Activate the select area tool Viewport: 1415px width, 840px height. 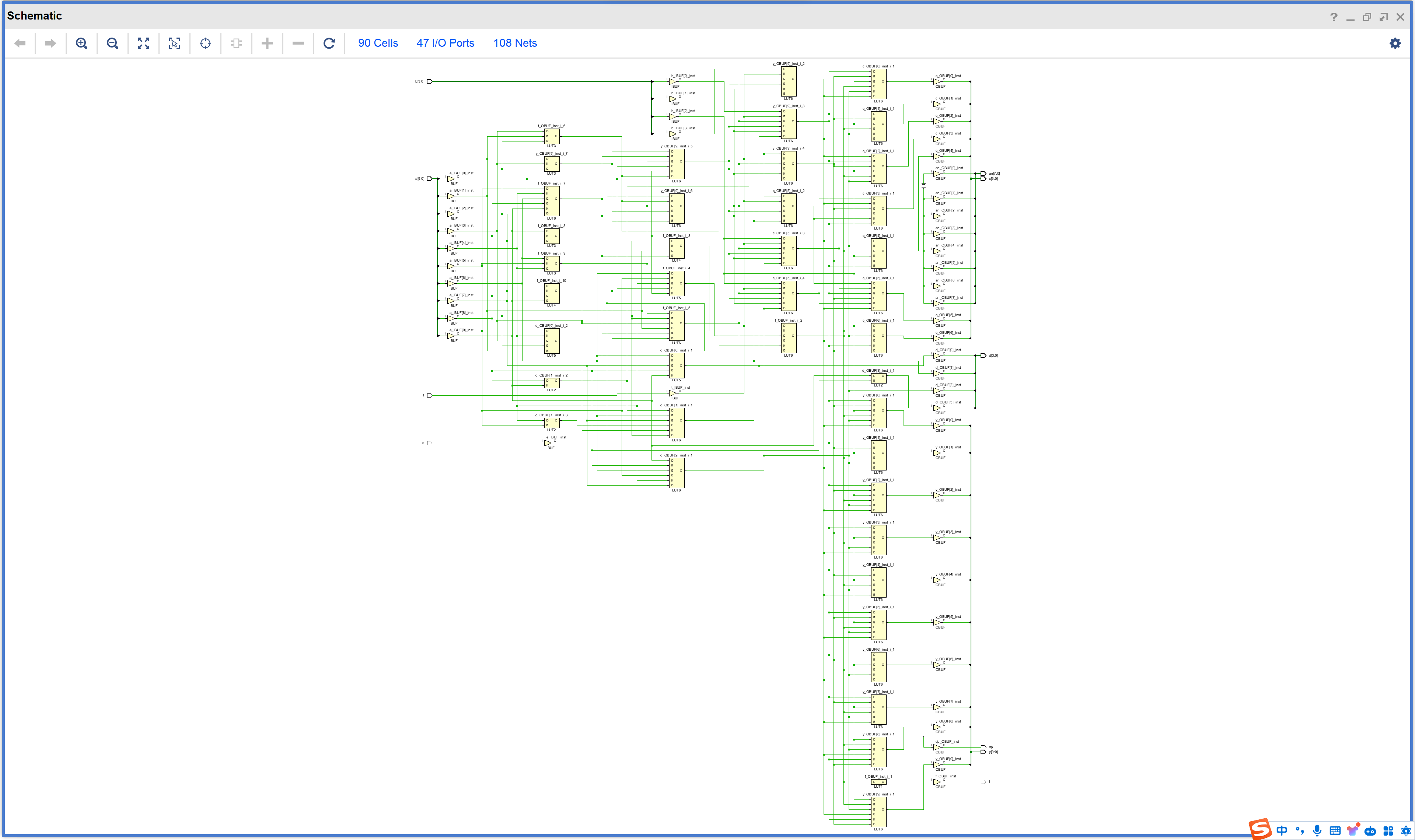[174, 43]
